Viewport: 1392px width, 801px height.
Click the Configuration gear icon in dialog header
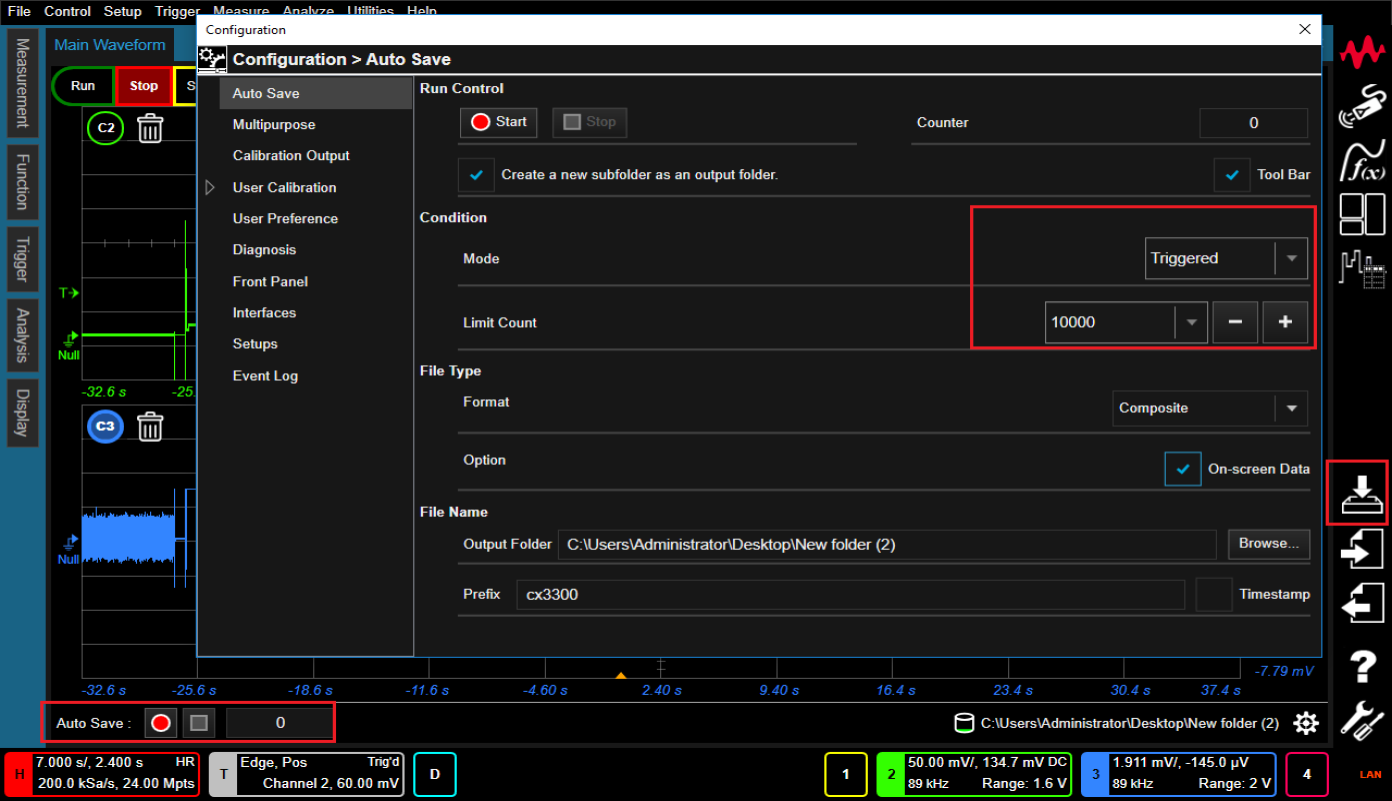pos(213,59)
